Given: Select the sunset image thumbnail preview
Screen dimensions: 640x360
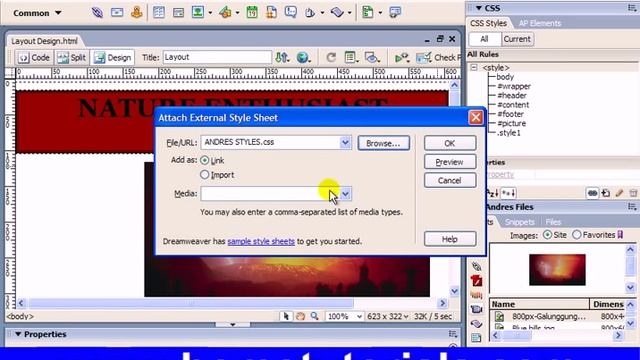Looking at the screenshot, I should coord(557,269).
